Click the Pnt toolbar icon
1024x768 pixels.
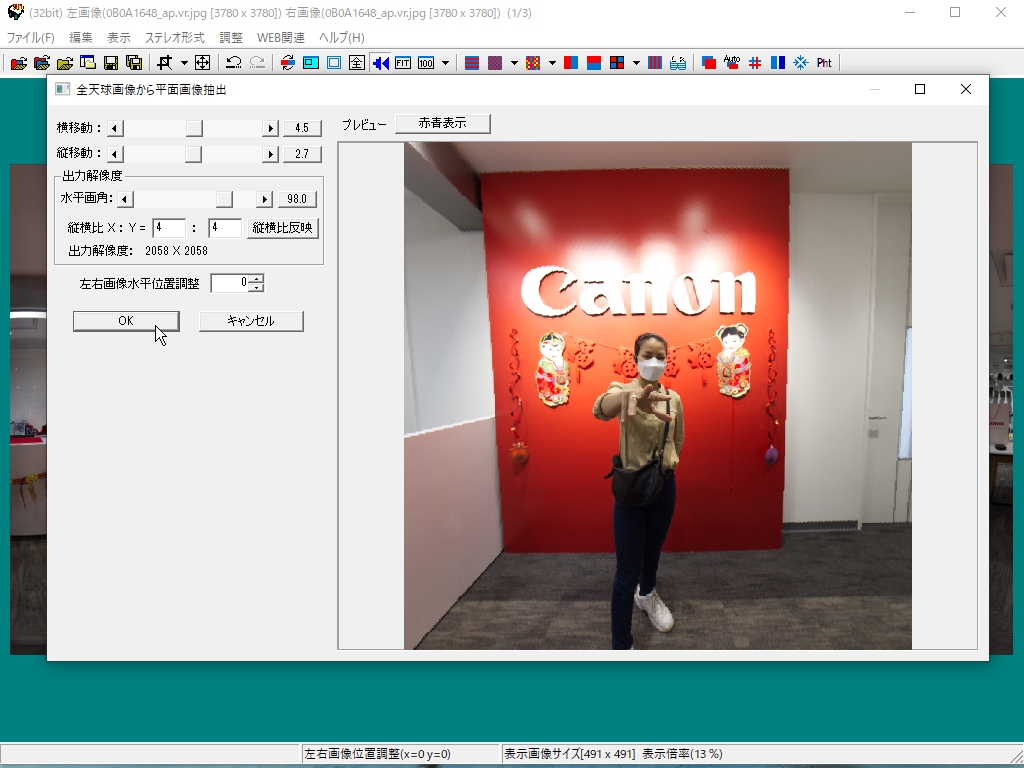click(x=824, y=63)
